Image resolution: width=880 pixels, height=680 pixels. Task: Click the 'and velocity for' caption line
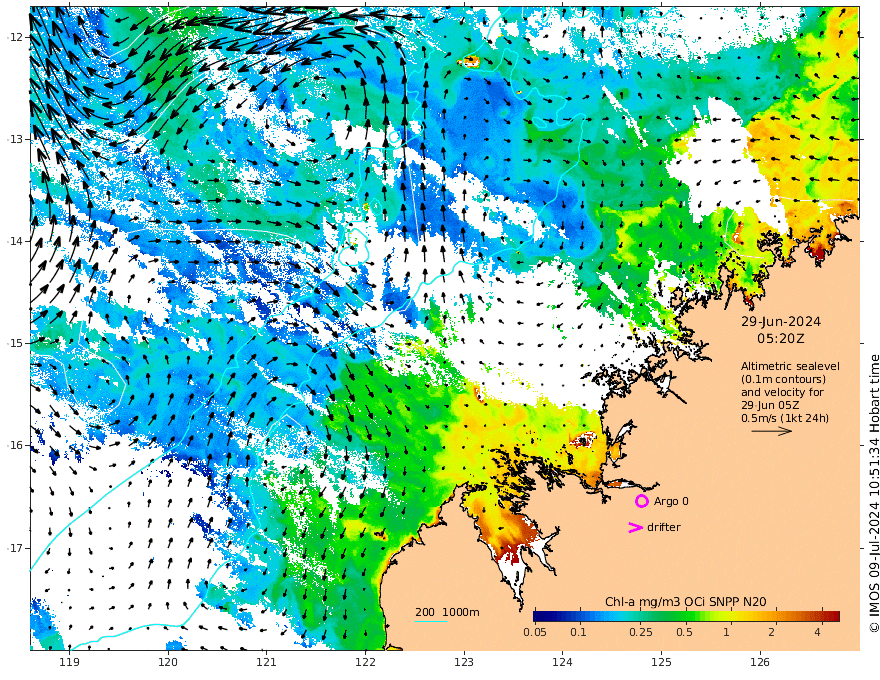tap(782, 392)
